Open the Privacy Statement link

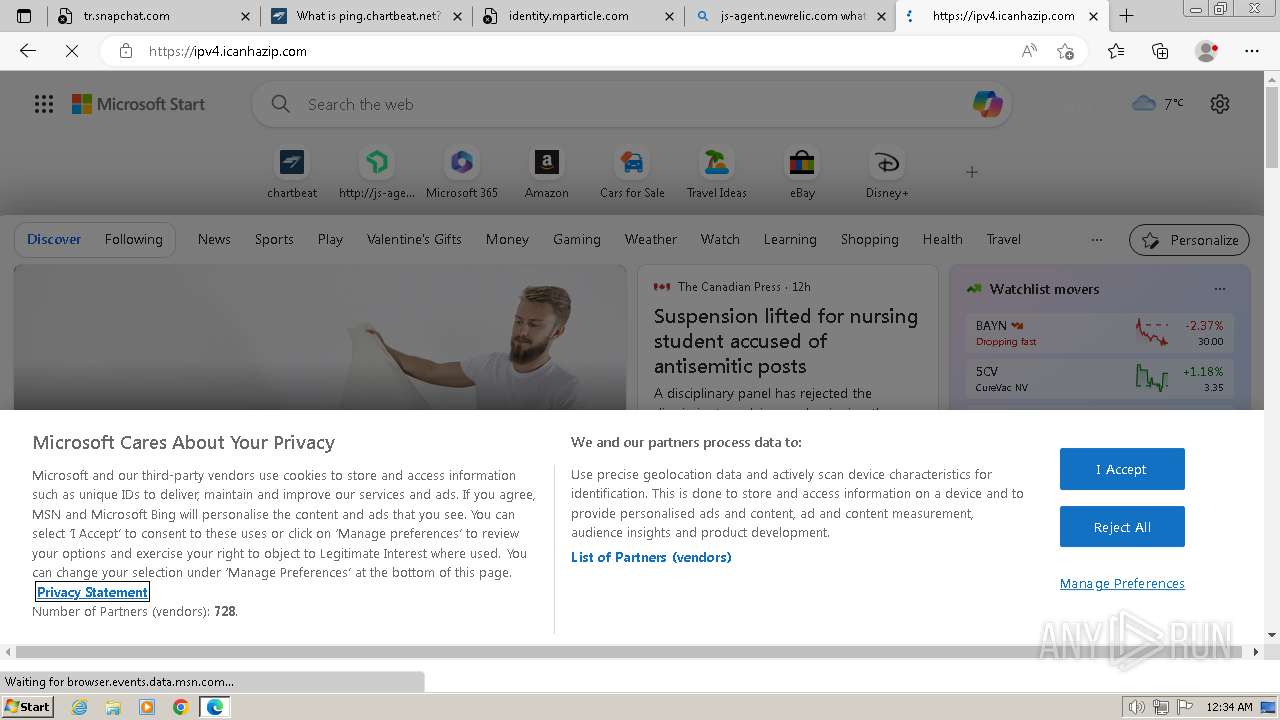(x=92, y=592)
